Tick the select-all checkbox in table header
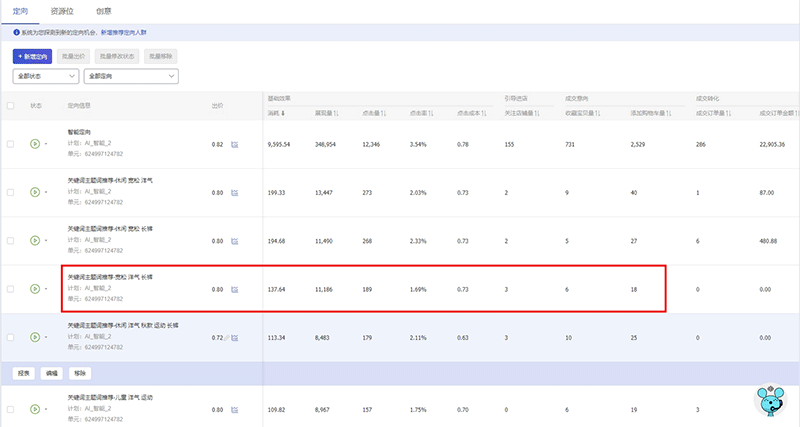Image resolution: width=800 pixels, height=427 pixels. pyautogui.click(x=11, y=105)
